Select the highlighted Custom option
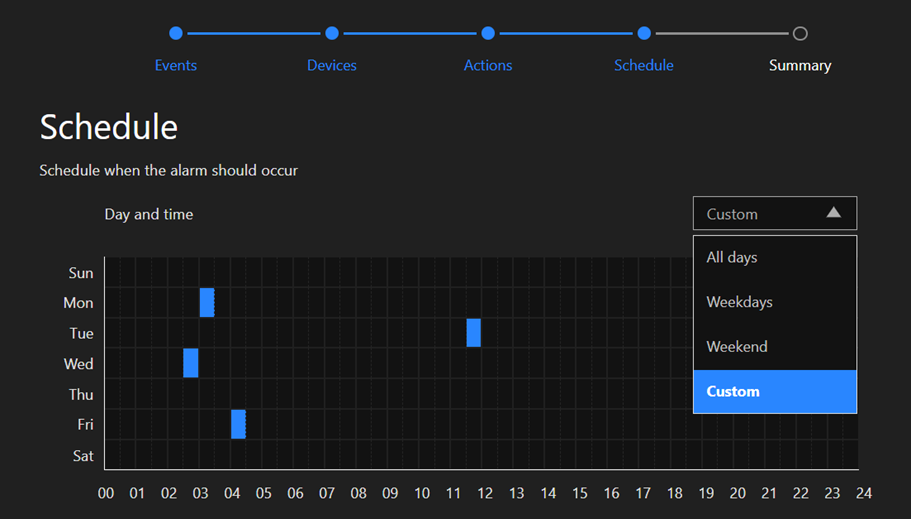Screen dimensions: 911x519 click(x=774, y=392)
